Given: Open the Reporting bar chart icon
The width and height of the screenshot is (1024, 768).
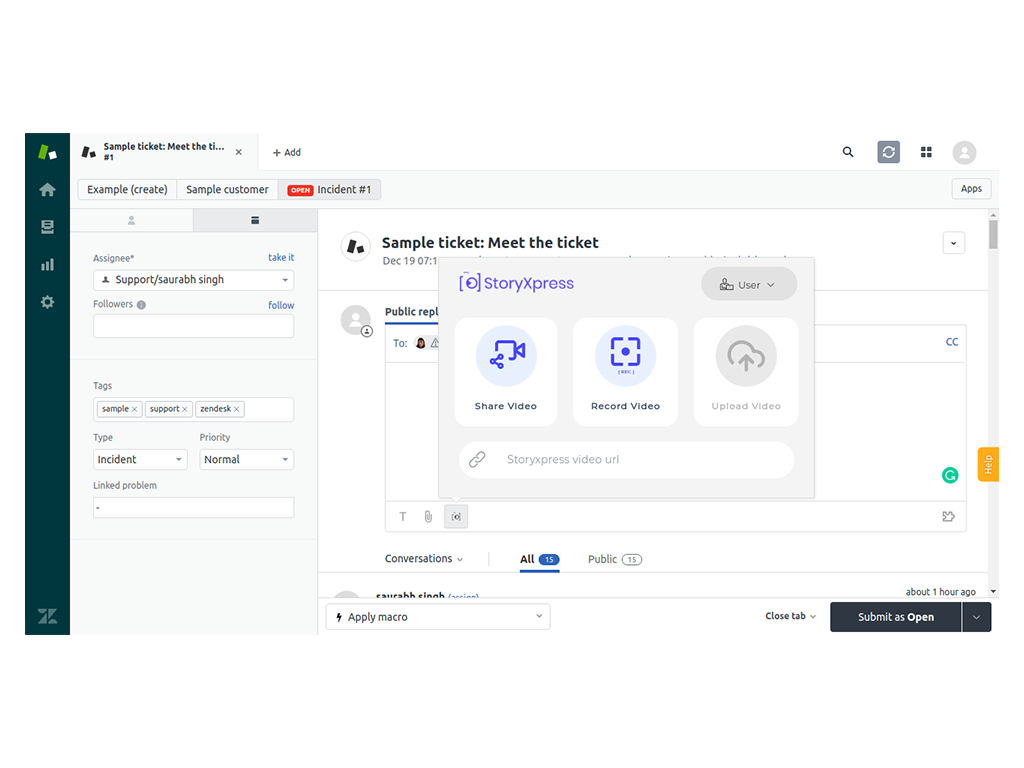Looking at the screenshot, I should click(x=47, y=265).
